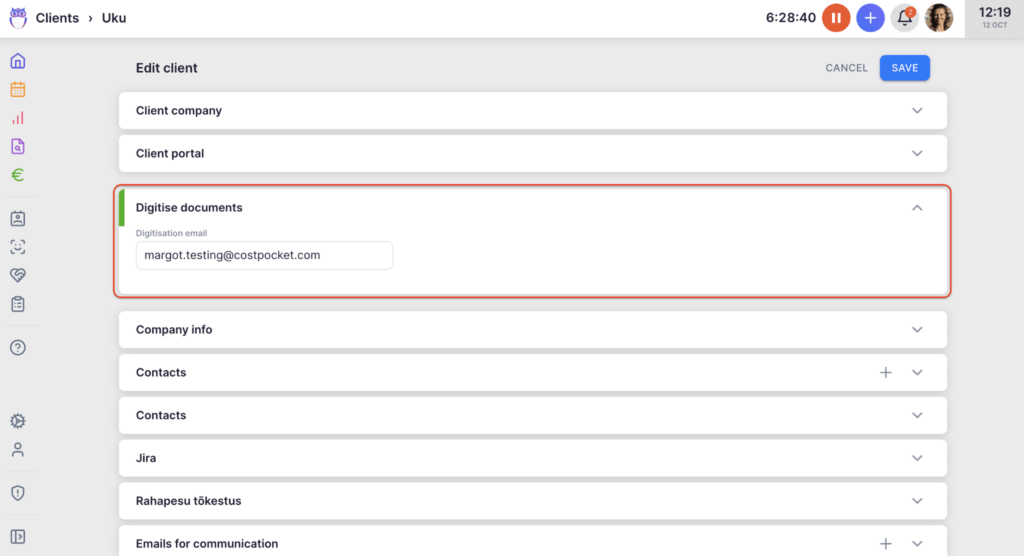1024x556 pixels.
Task: Click the Clients breadcrumb
Action: click(57, 18)
